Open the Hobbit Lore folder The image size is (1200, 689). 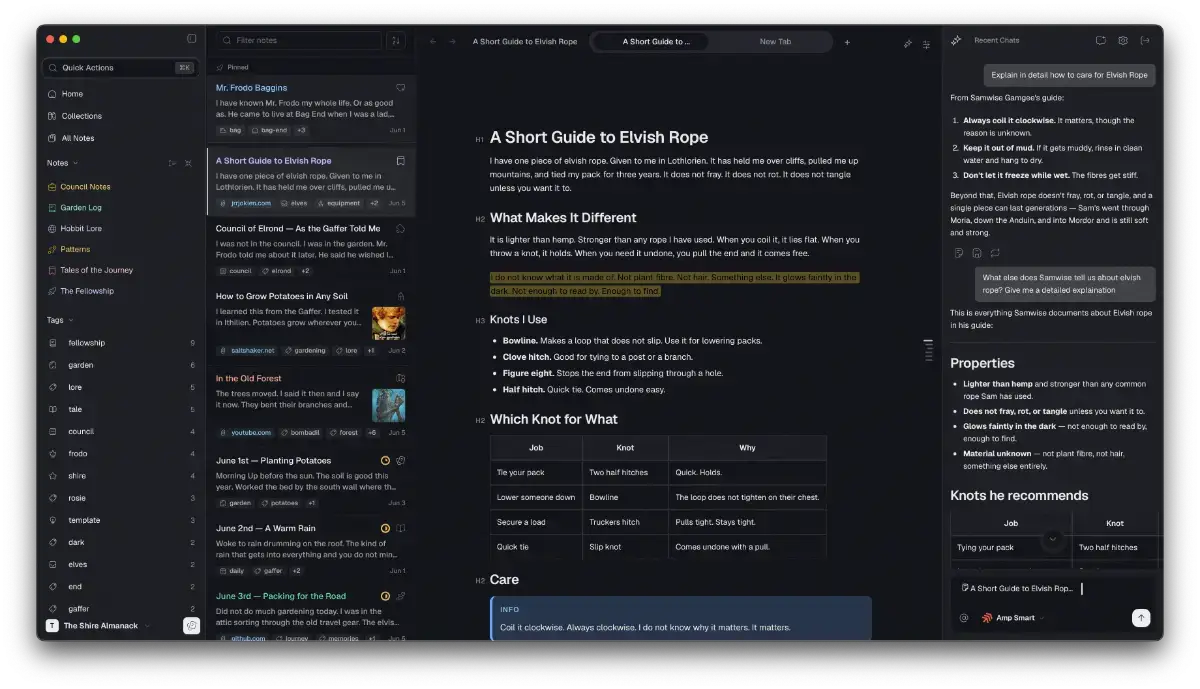[x=122, y=229]
